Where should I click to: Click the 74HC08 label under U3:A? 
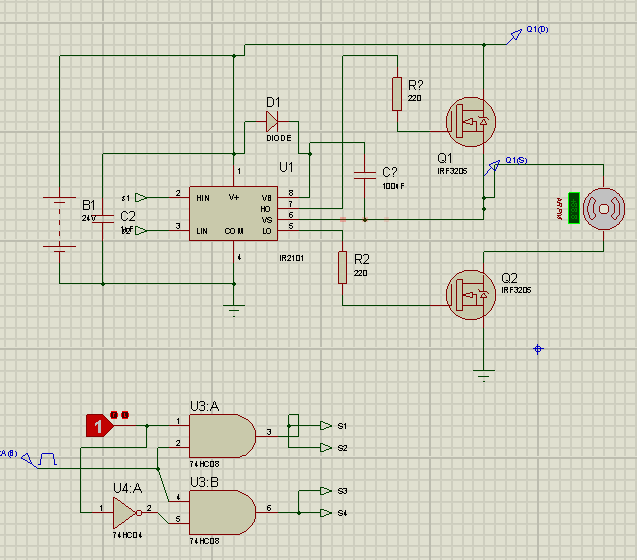click(x=204, y=464)
